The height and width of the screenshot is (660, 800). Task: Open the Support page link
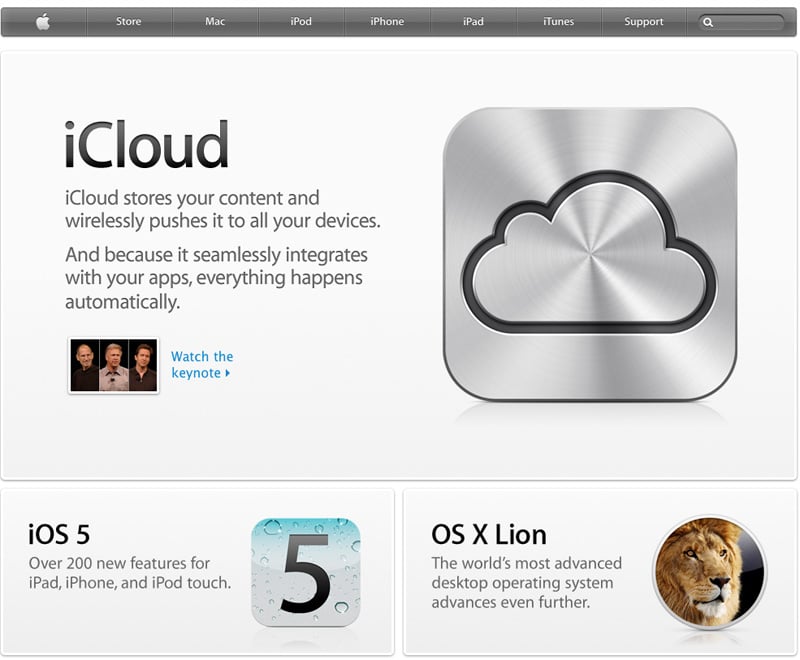click(644, 21)
